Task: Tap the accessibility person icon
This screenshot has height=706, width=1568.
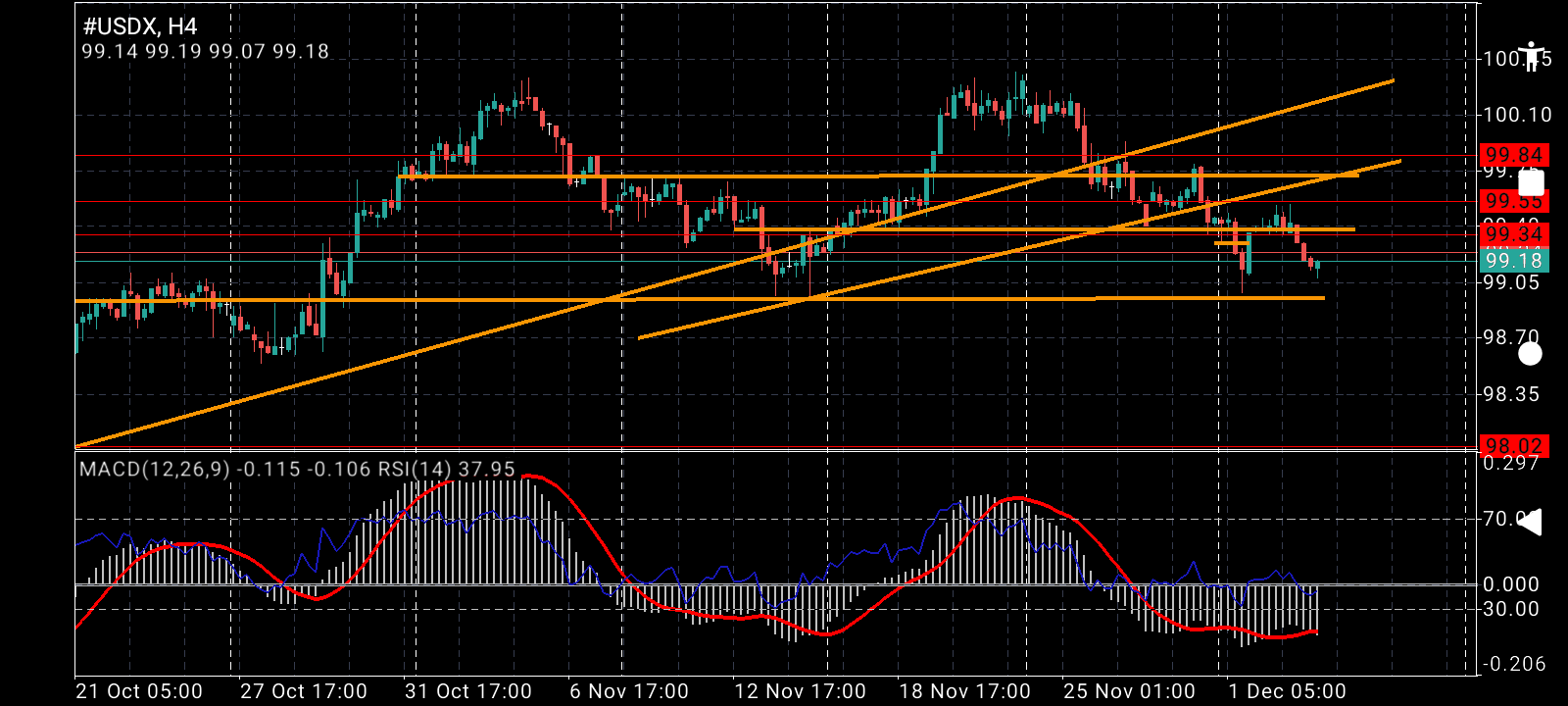Action: [1531, 56]
